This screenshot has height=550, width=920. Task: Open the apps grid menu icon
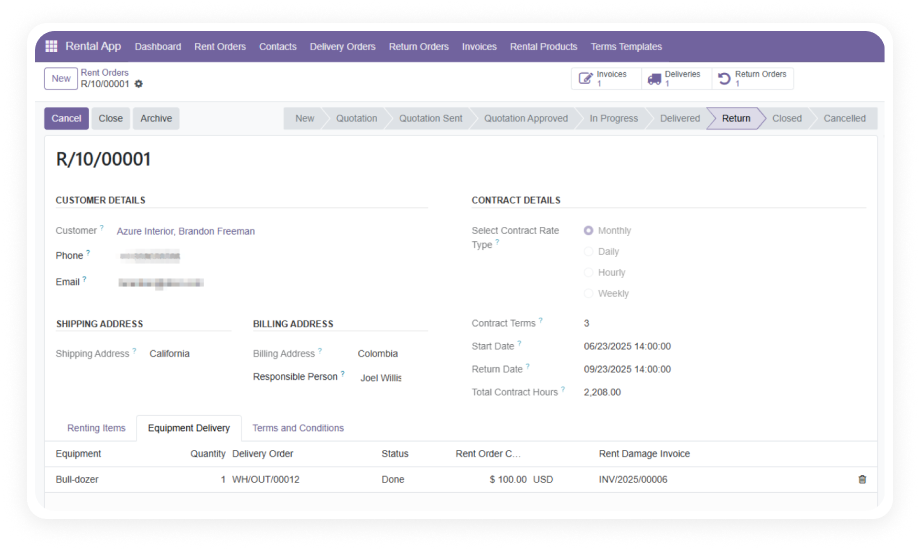pyautogui.click(x=51, y=46)
